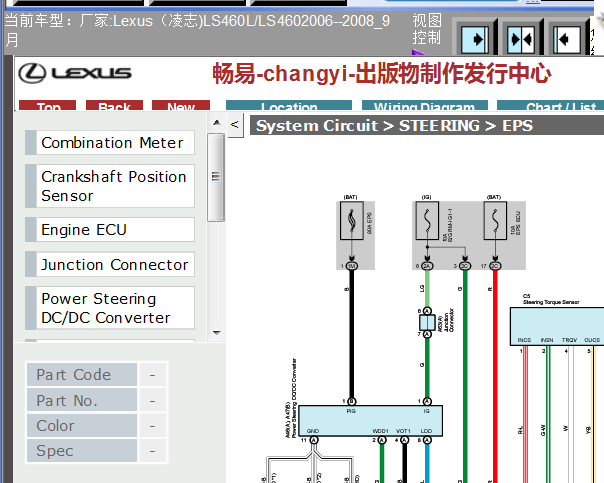Select Power Steering DC/DC Converter item

click(110, 308)
